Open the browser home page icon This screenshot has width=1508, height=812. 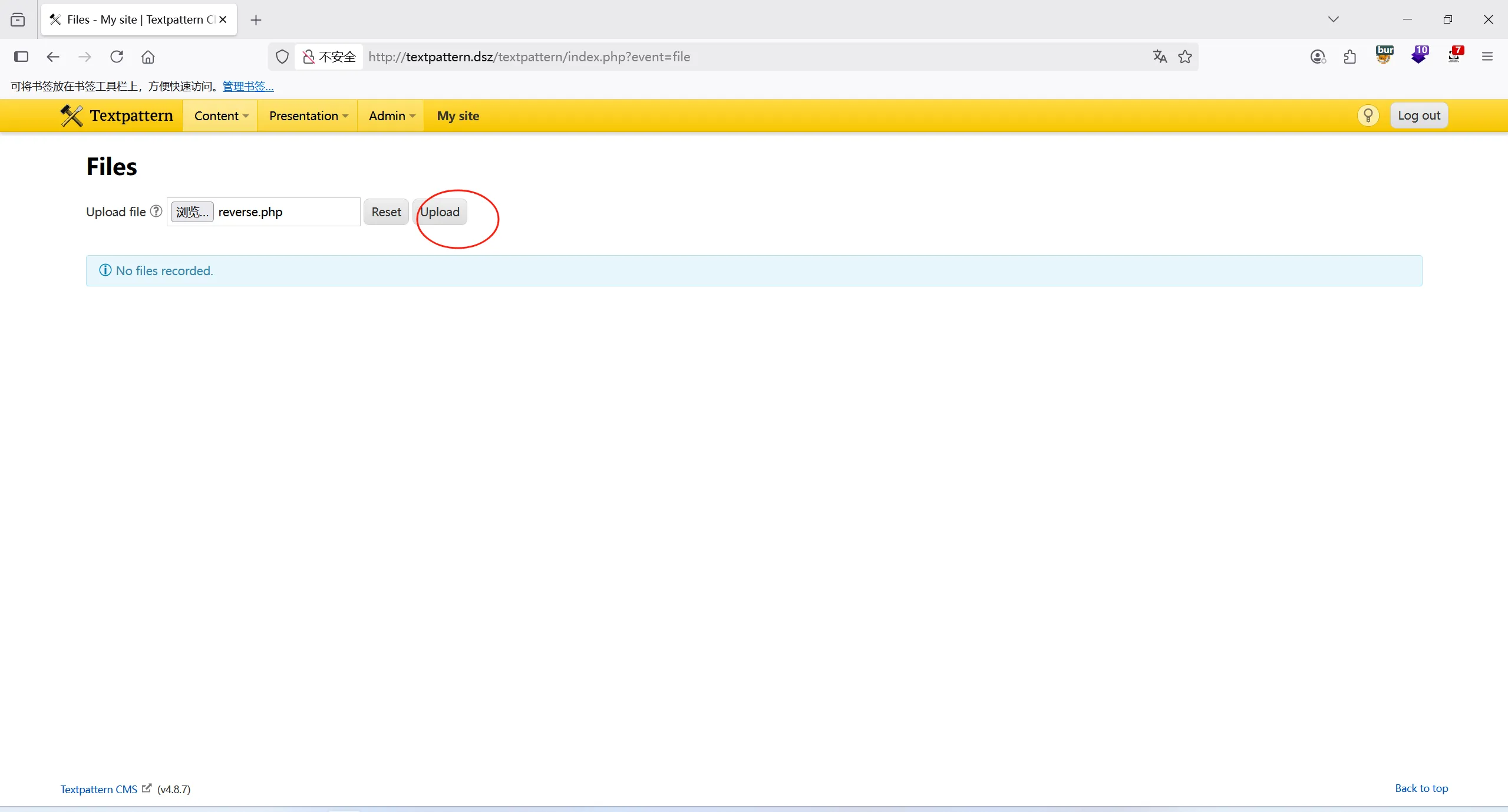(148, 57)
